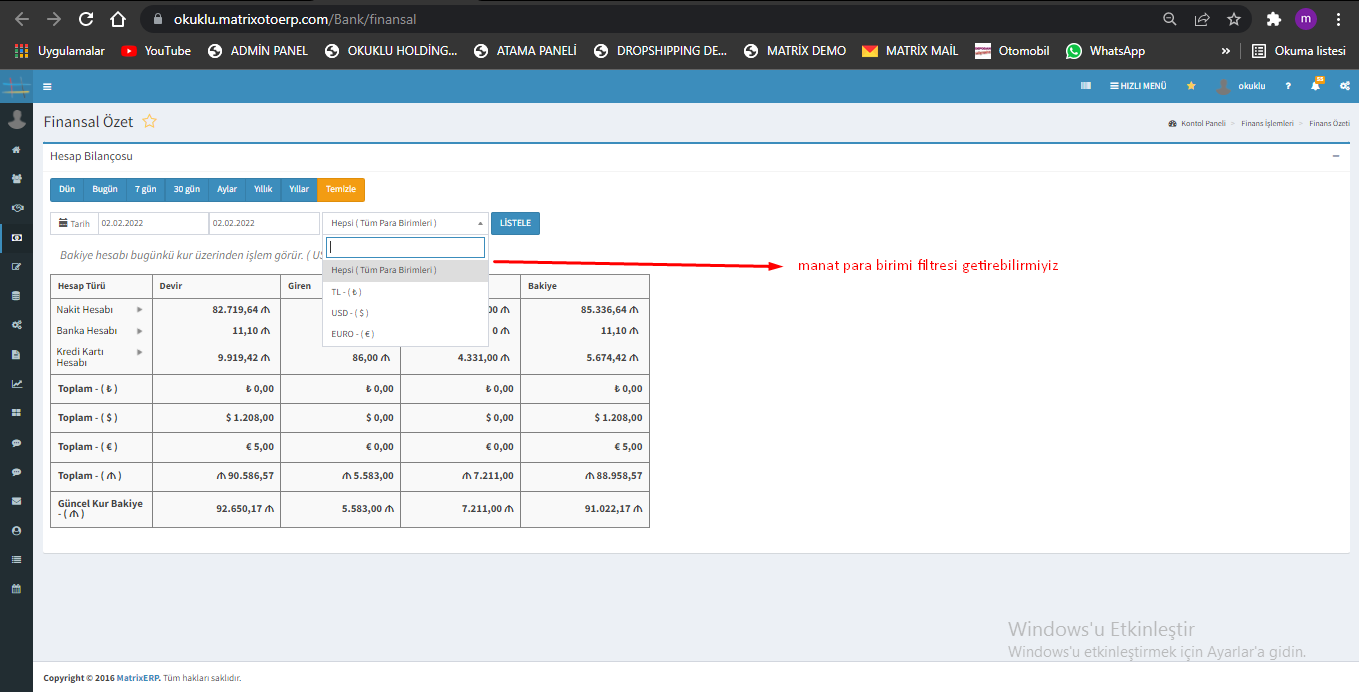The image size is (1359, 692).
Task: Open the settings gears icon in top bar
Action: click(1344, 86)
